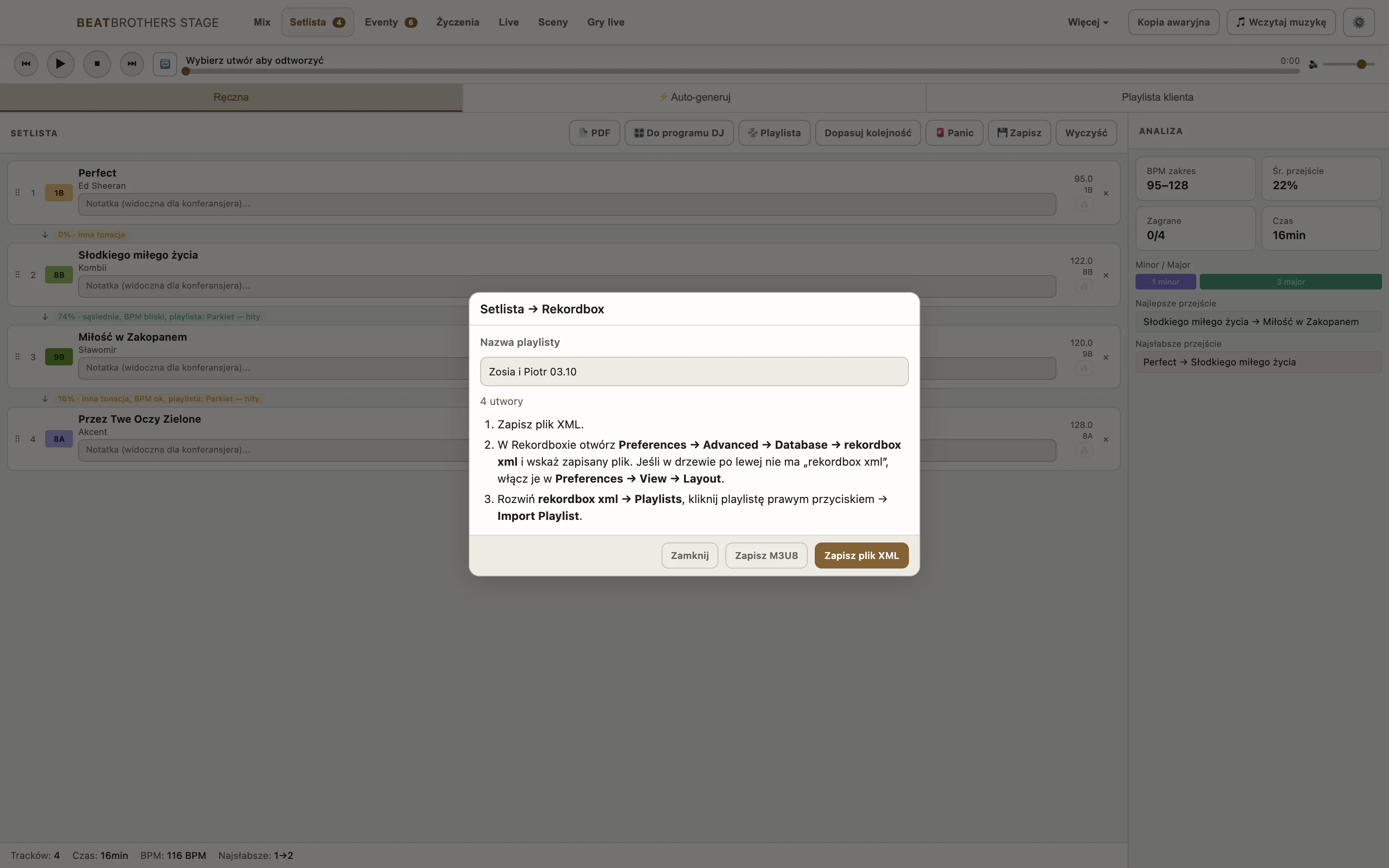Viewport: 1389px width, 868px height.
Task: Toggle the flame marker for Miłość w Zakopanem
Action: tap(1084, 368)
